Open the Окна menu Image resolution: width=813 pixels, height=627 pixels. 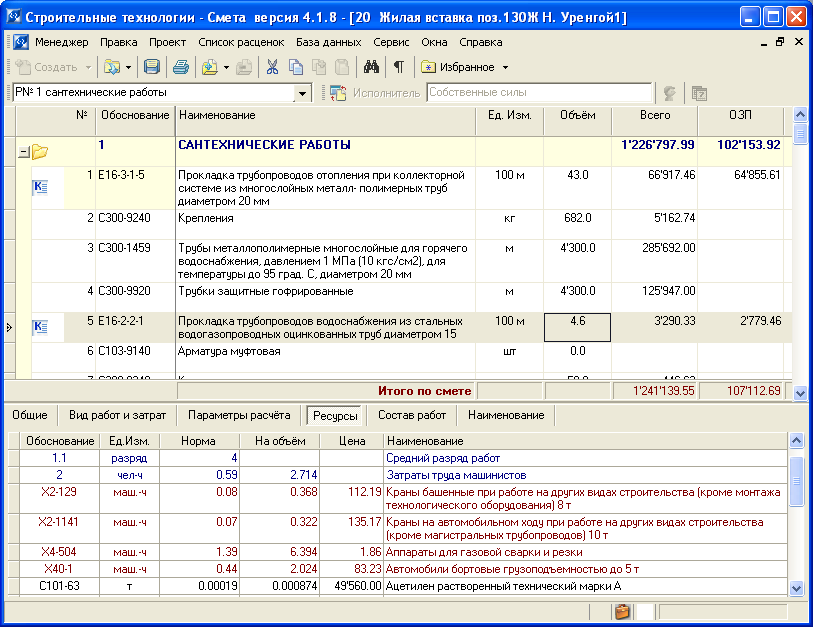(434, 42)
